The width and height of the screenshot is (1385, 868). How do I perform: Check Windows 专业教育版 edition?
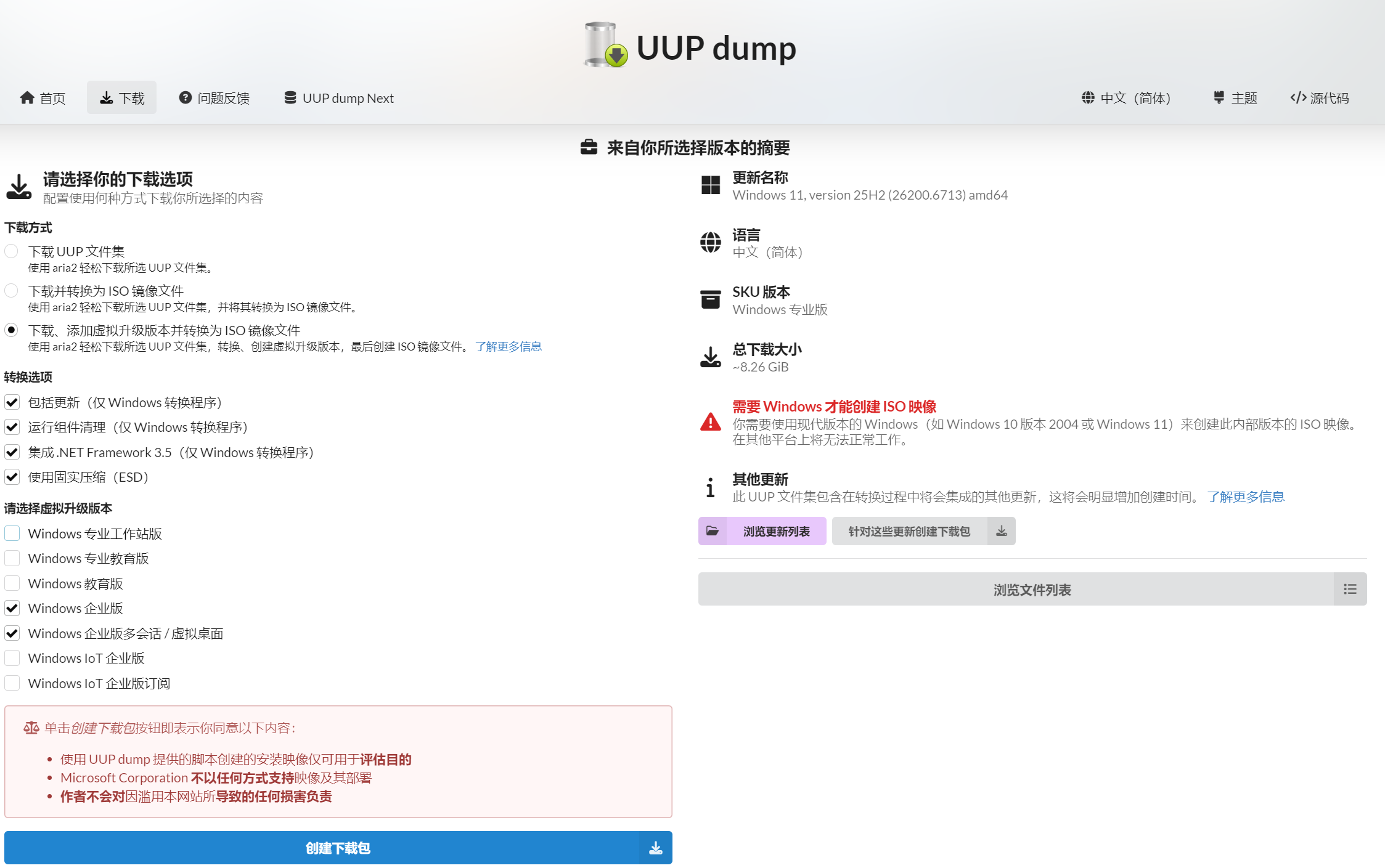coord(12,558)
